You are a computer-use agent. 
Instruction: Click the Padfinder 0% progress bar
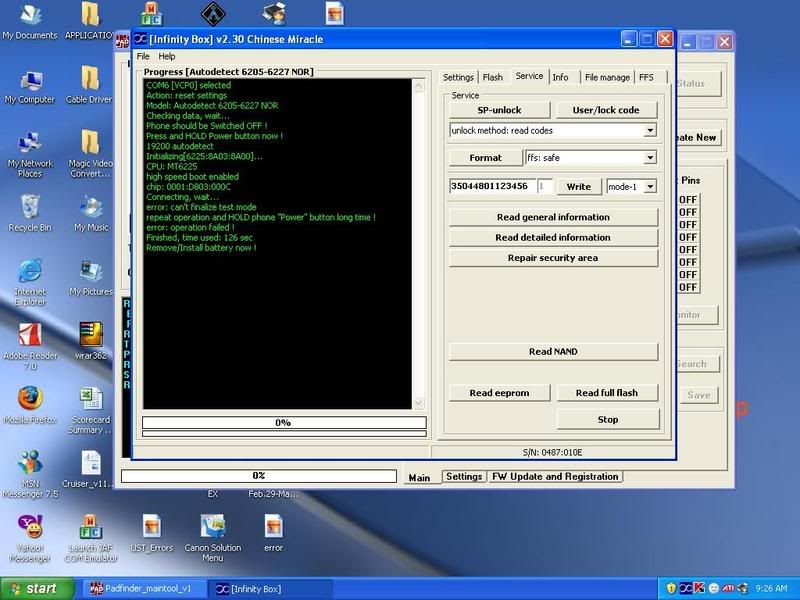point(259,476)
